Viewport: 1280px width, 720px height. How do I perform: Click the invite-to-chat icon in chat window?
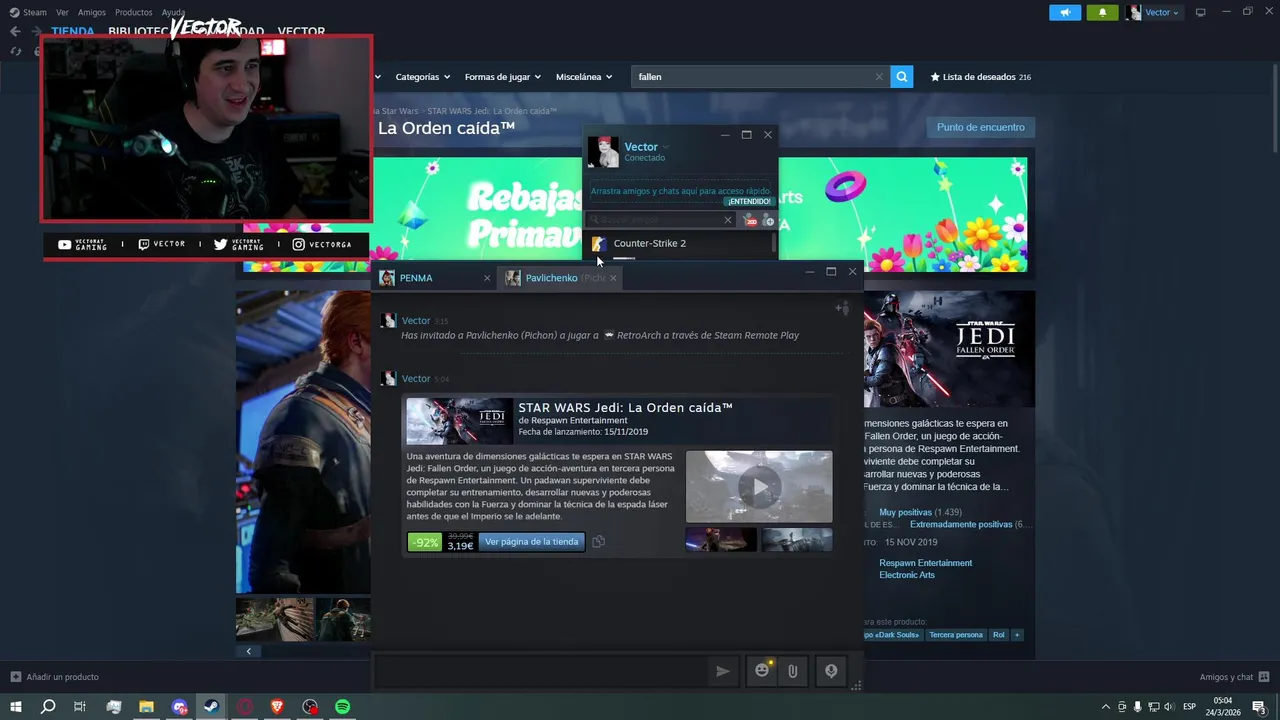[x=842, y=308]
